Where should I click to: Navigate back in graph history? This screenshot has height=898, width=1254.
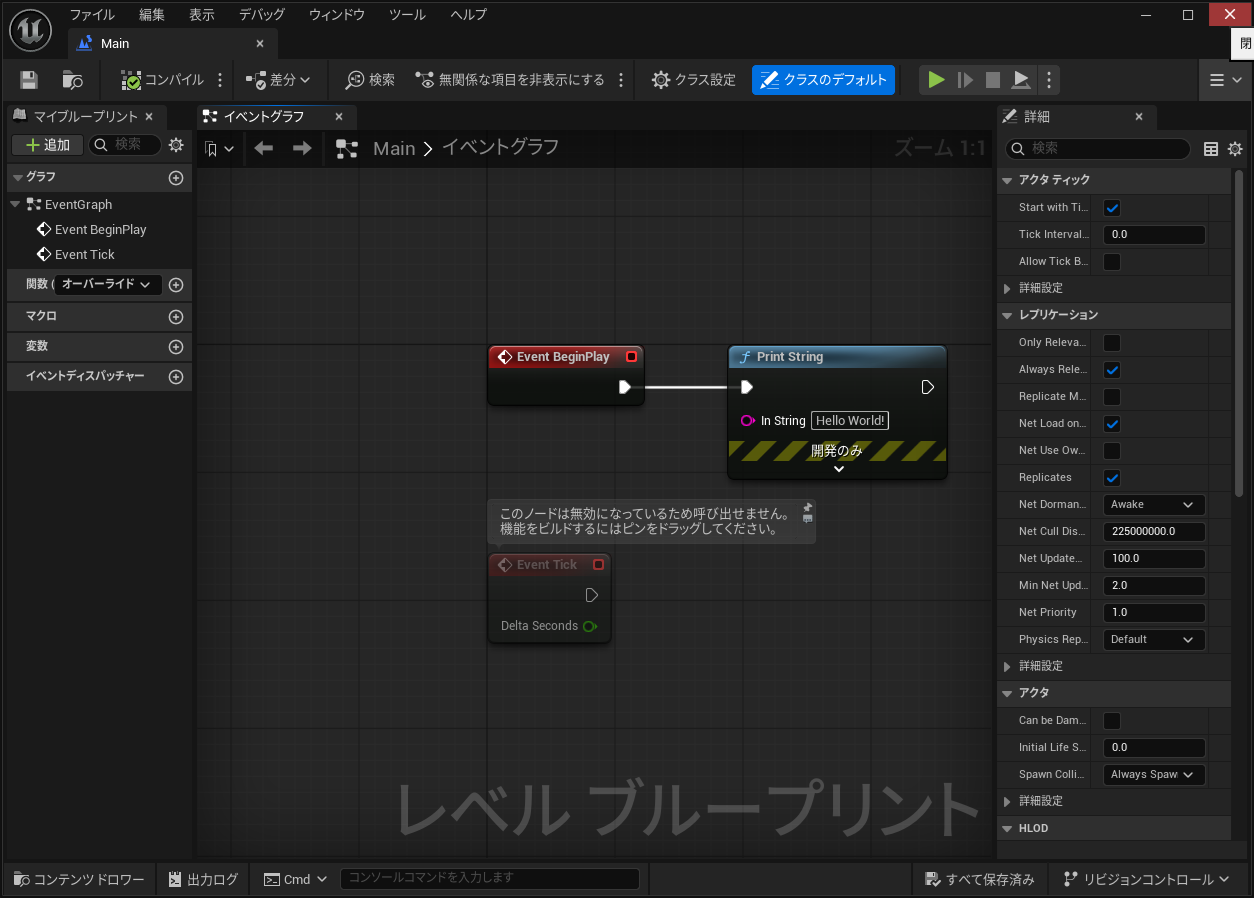tap(264, 148)
